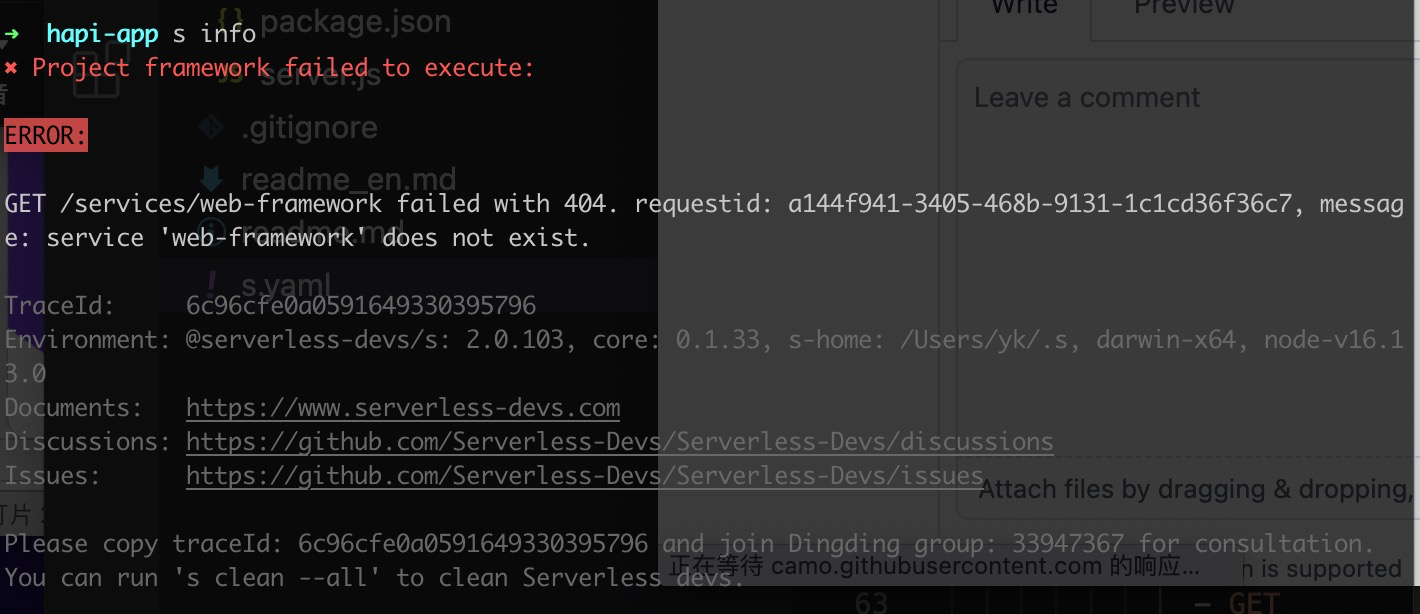The image size is (1420, 614).
Task: Open the package.json file name
Action: pyautogui.click(x=357, y=20)
